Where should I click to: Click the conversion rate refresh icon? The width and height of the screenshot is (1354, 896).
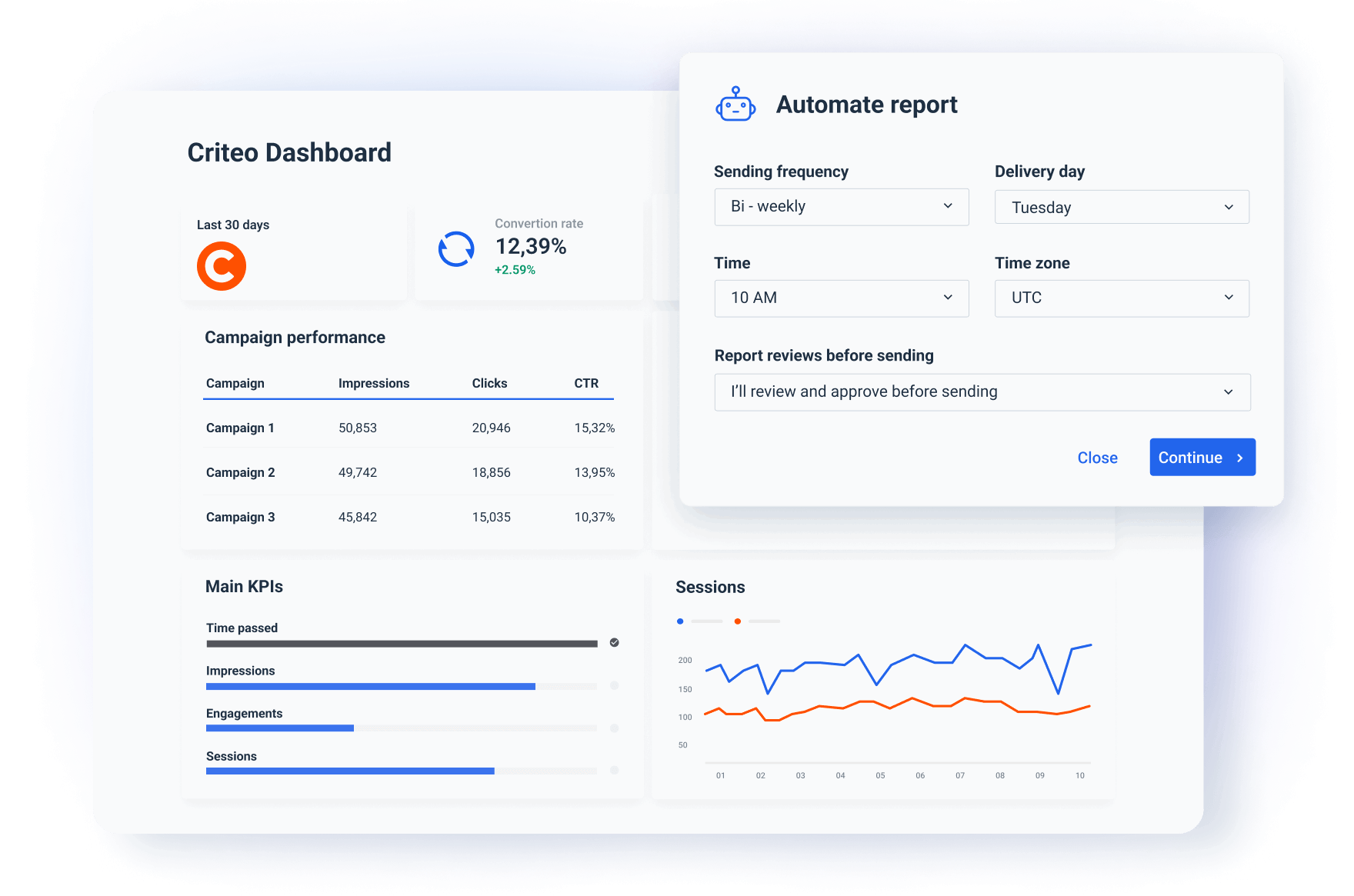(456, 249)
